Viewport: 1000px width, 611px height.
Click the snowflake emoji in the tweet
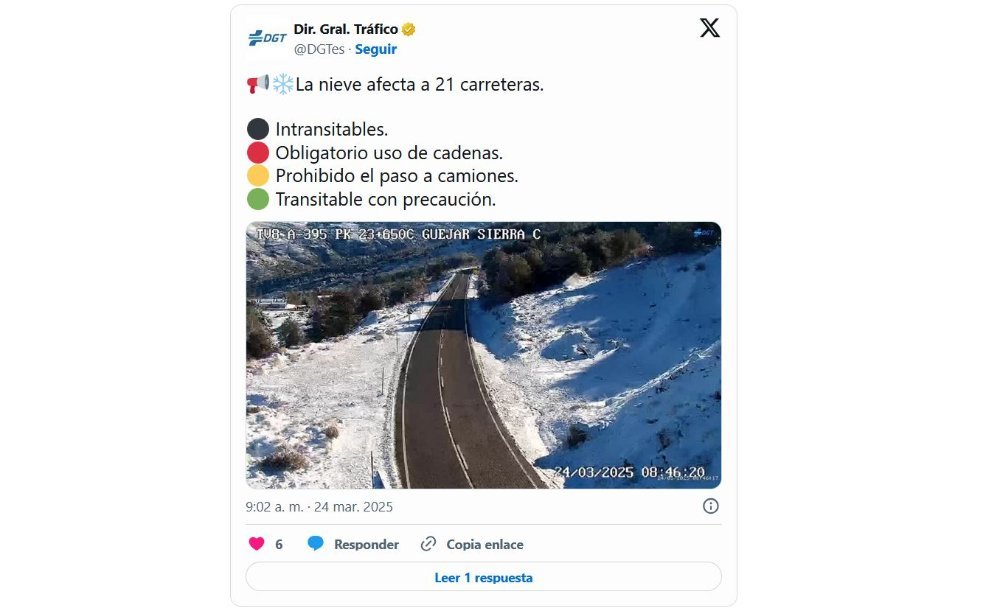click(283, 84)
